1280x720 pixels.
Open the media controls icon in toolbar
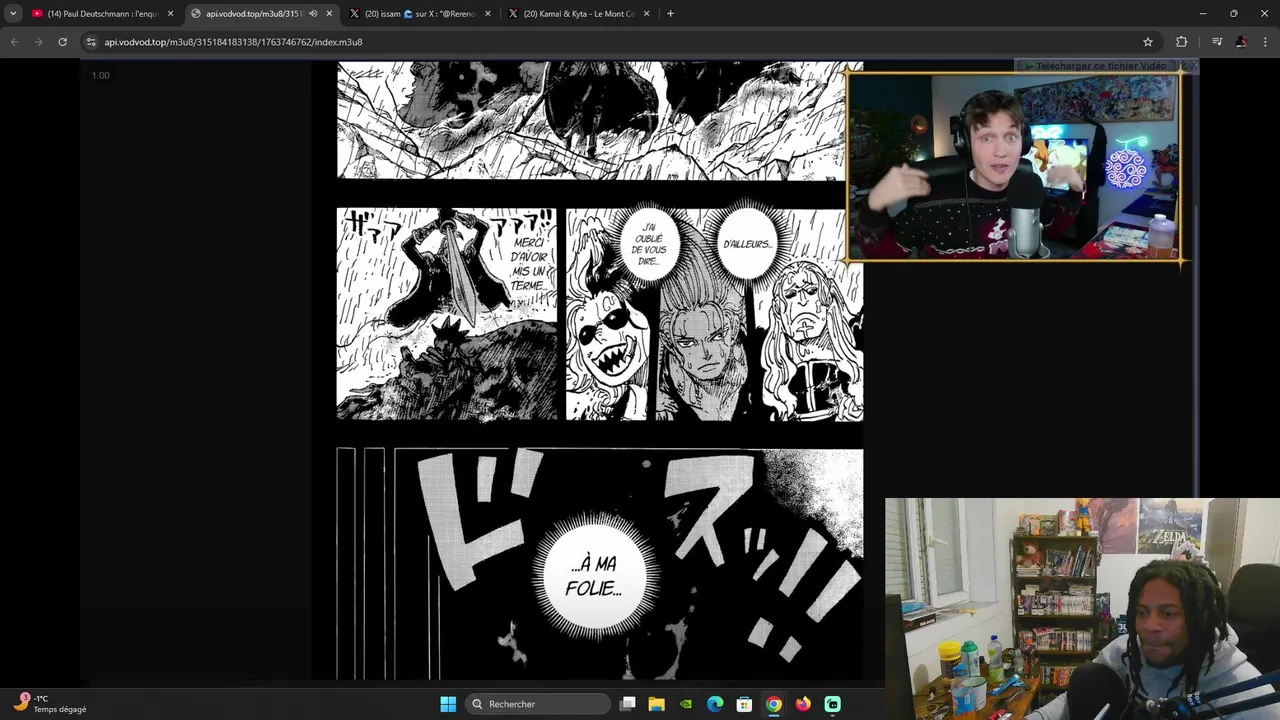pos(1217,42)
